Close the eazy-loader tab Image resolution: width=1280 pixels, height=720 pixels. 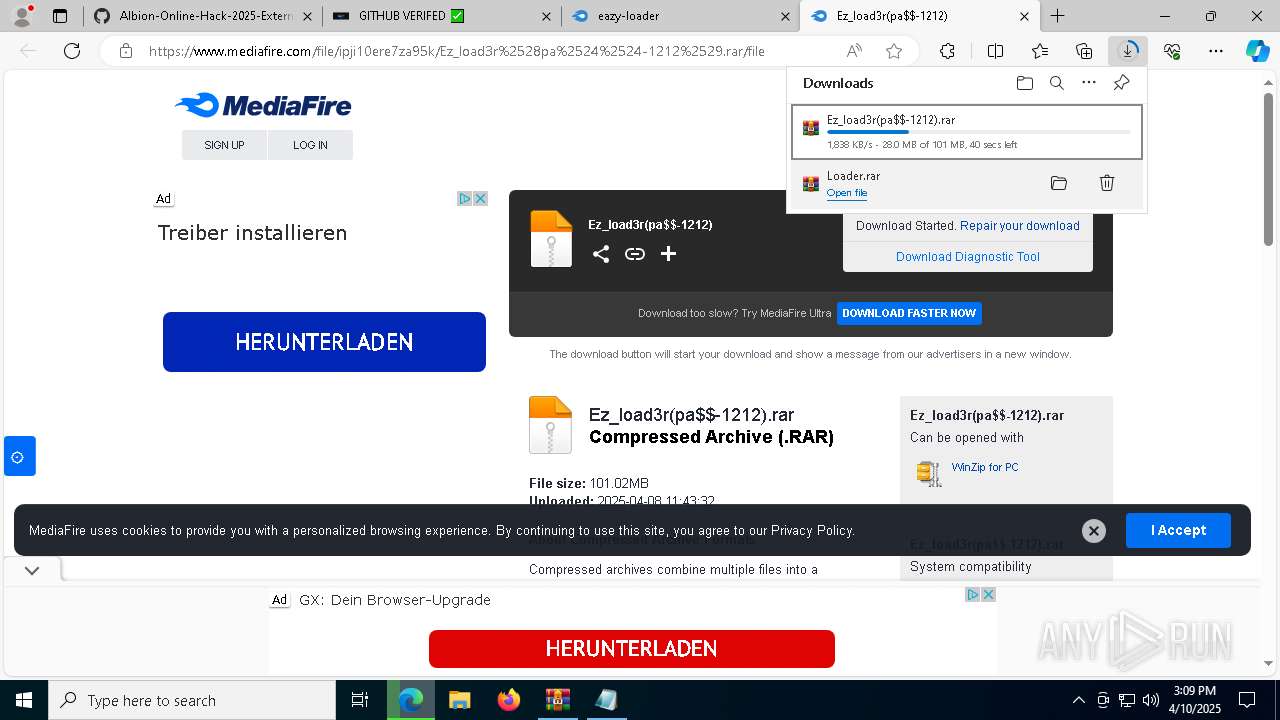click(786, 16)
